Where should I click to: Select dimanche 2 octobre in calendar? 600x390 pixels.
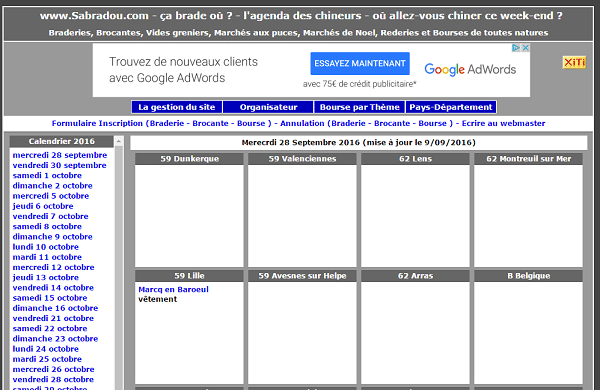52,186
